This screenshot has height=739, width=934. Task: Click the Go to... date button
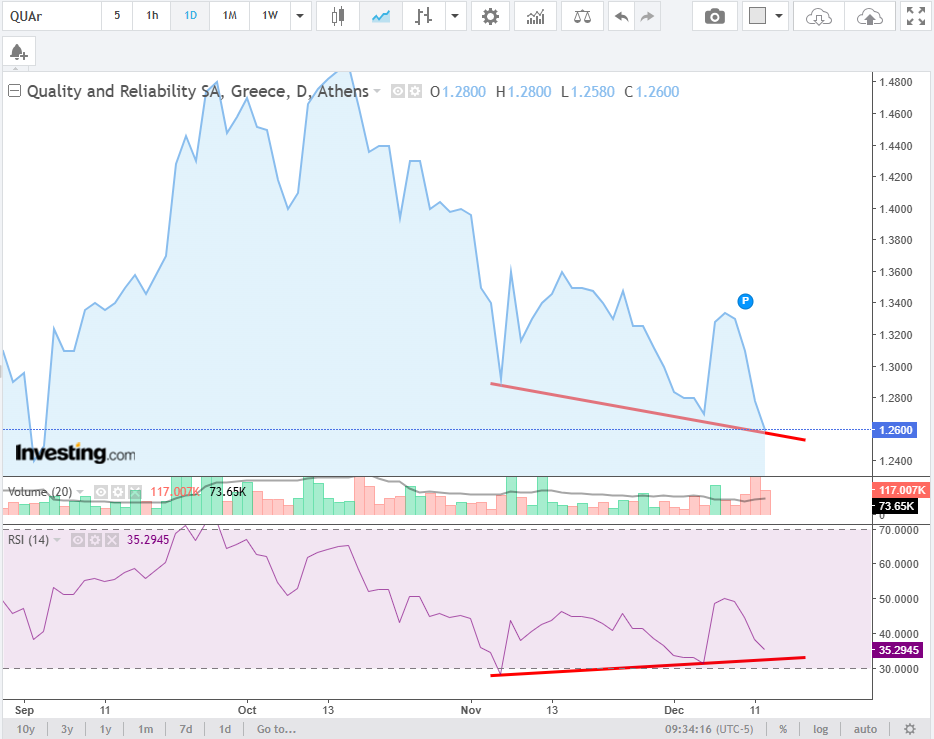(x=276, y=729)
